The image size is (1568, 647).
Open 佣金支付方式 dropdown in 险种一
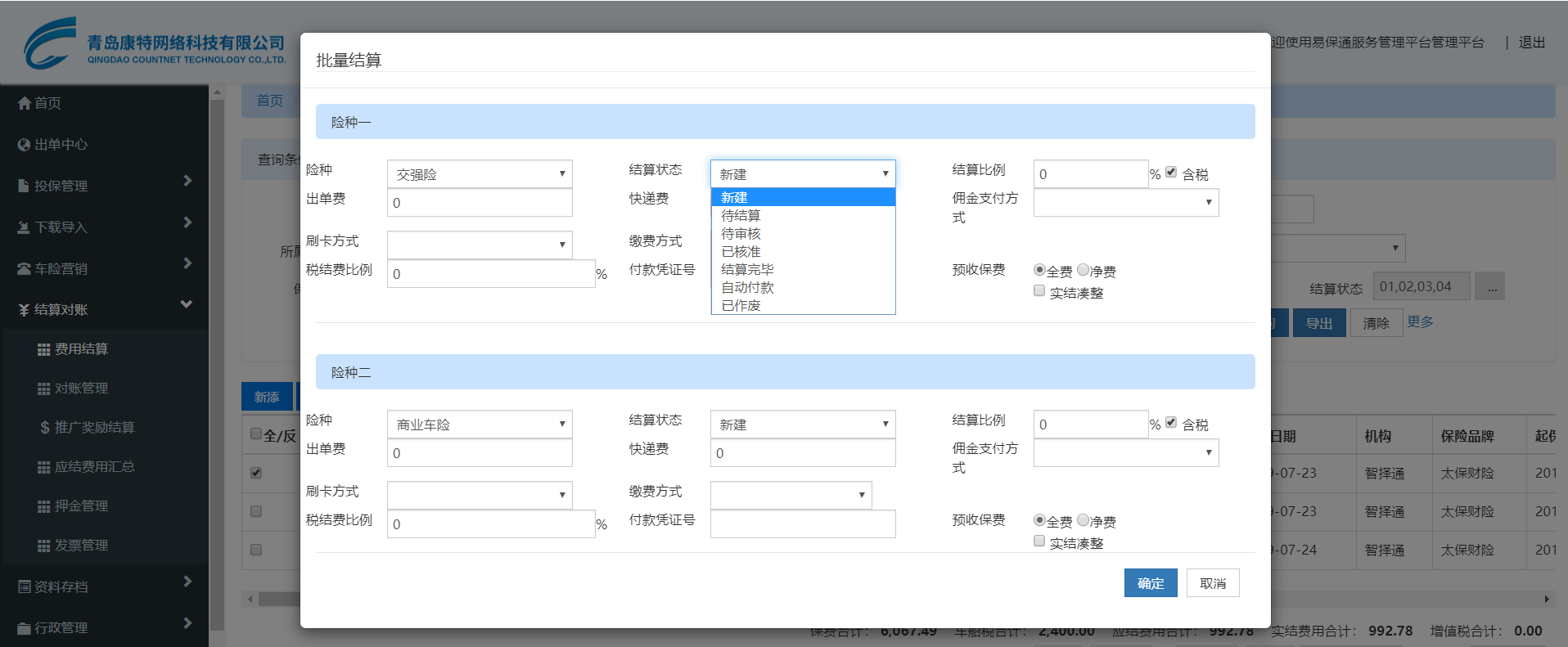pyautogui.click(x=1125, y=203)
